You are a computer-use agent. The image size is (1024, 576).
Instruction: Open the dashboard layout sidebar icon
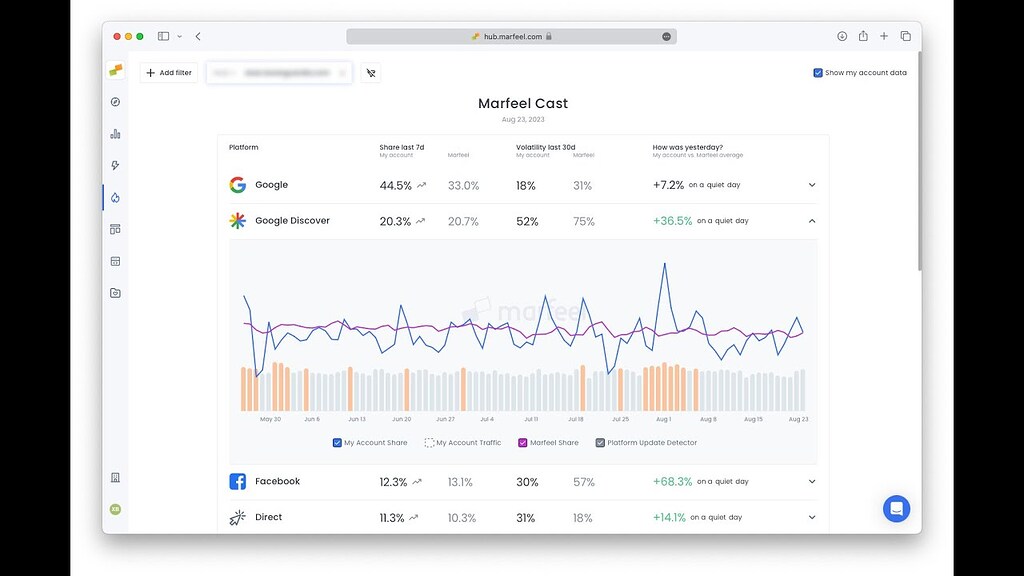click(115, 229)
